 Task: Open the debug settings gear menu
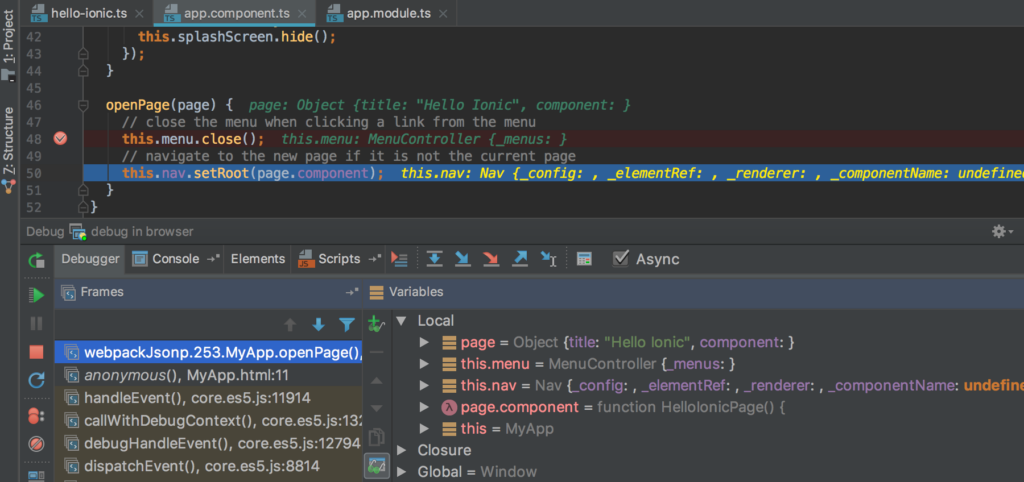tap(1002, 231)
